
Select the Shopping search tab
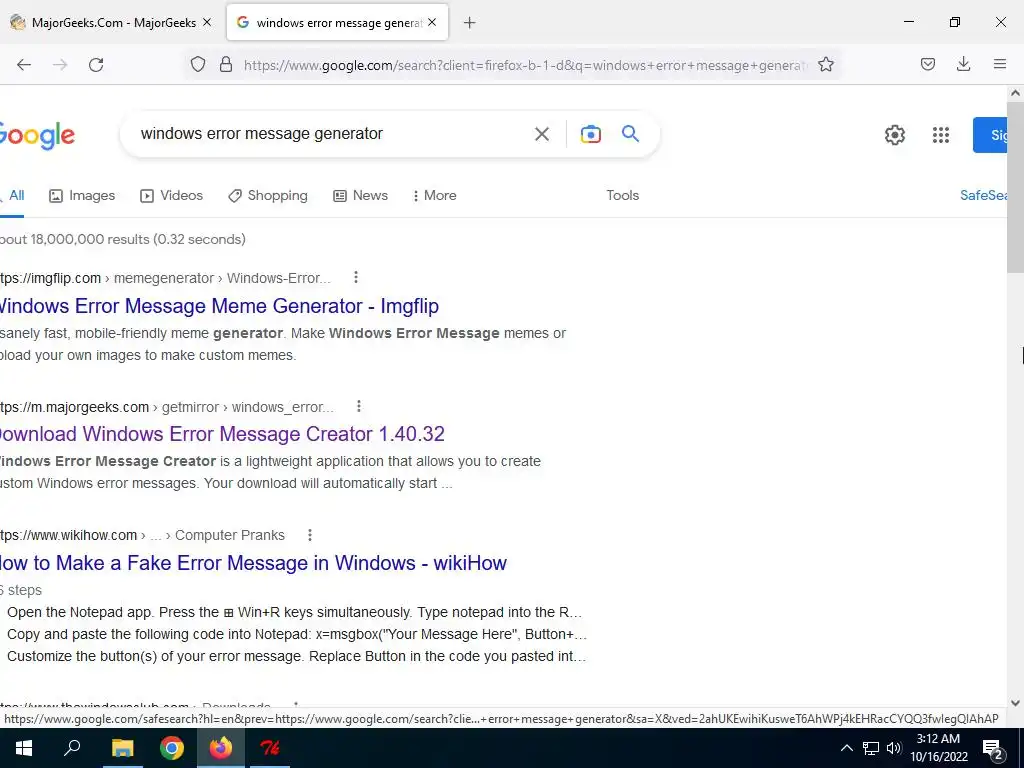(x=268, y=196)
